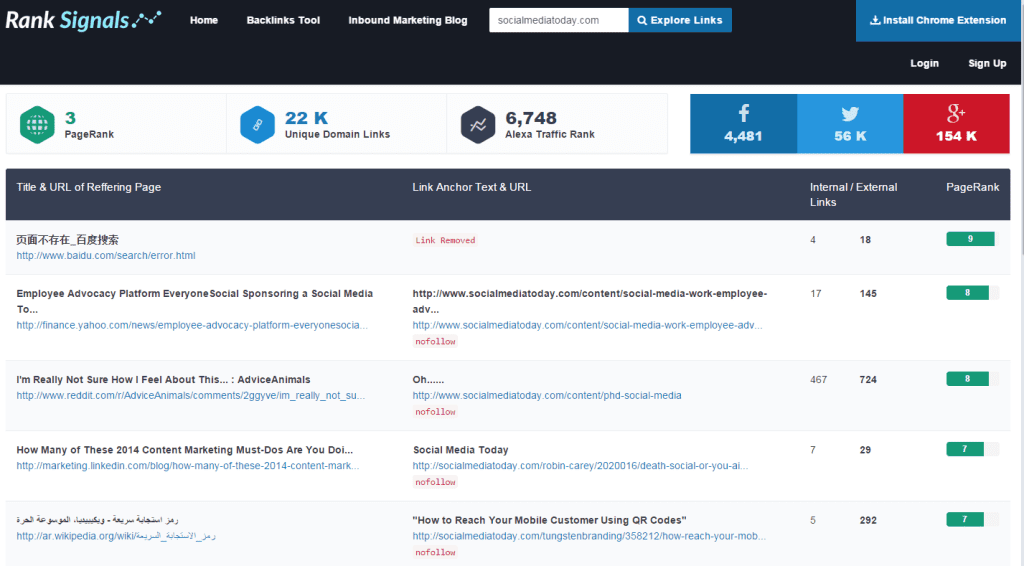
Task: Open the Facebook shares tile
Action: click(x=743, y=124)
